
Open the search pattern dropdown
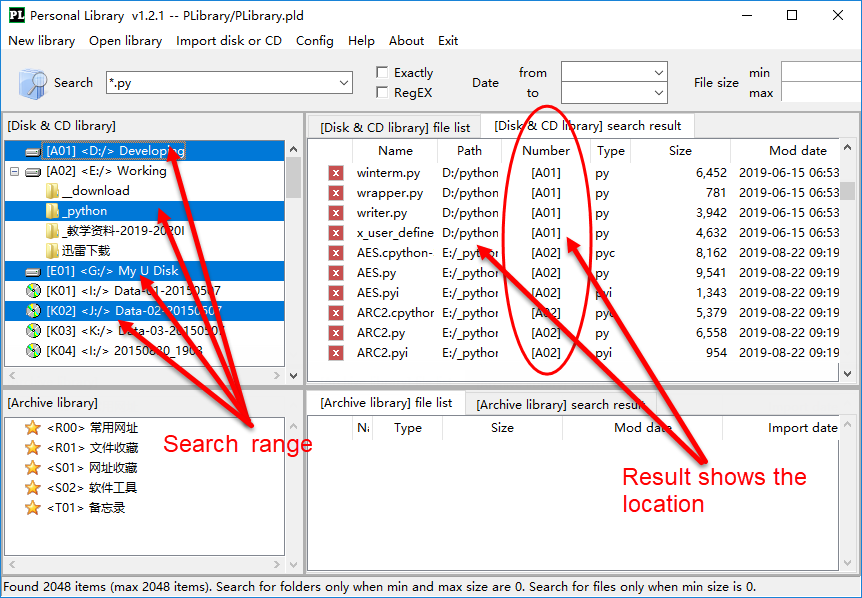pyautogui.click(x=344, y=83)
